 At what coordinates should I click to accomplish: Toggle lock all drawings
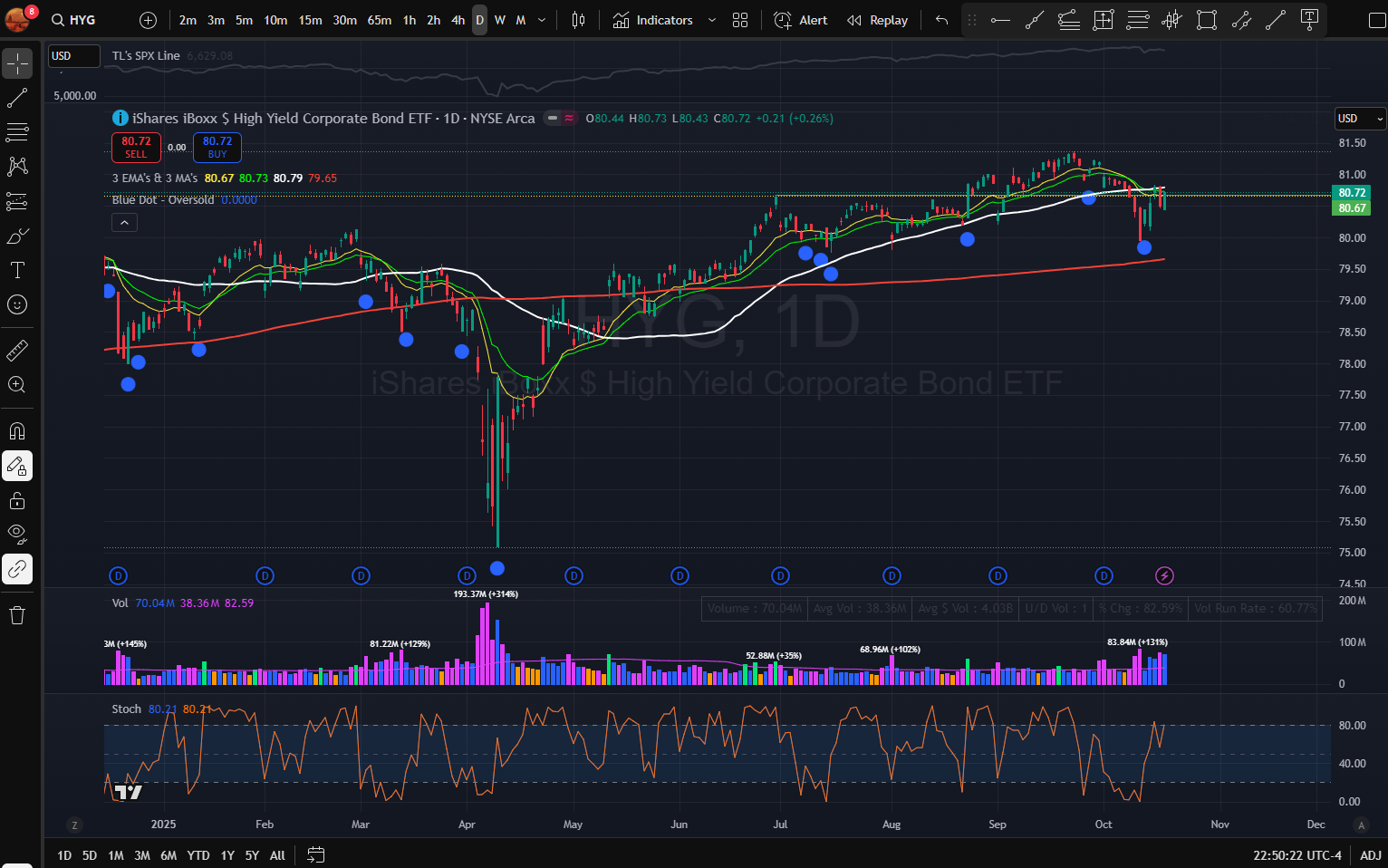coord(17,500)
